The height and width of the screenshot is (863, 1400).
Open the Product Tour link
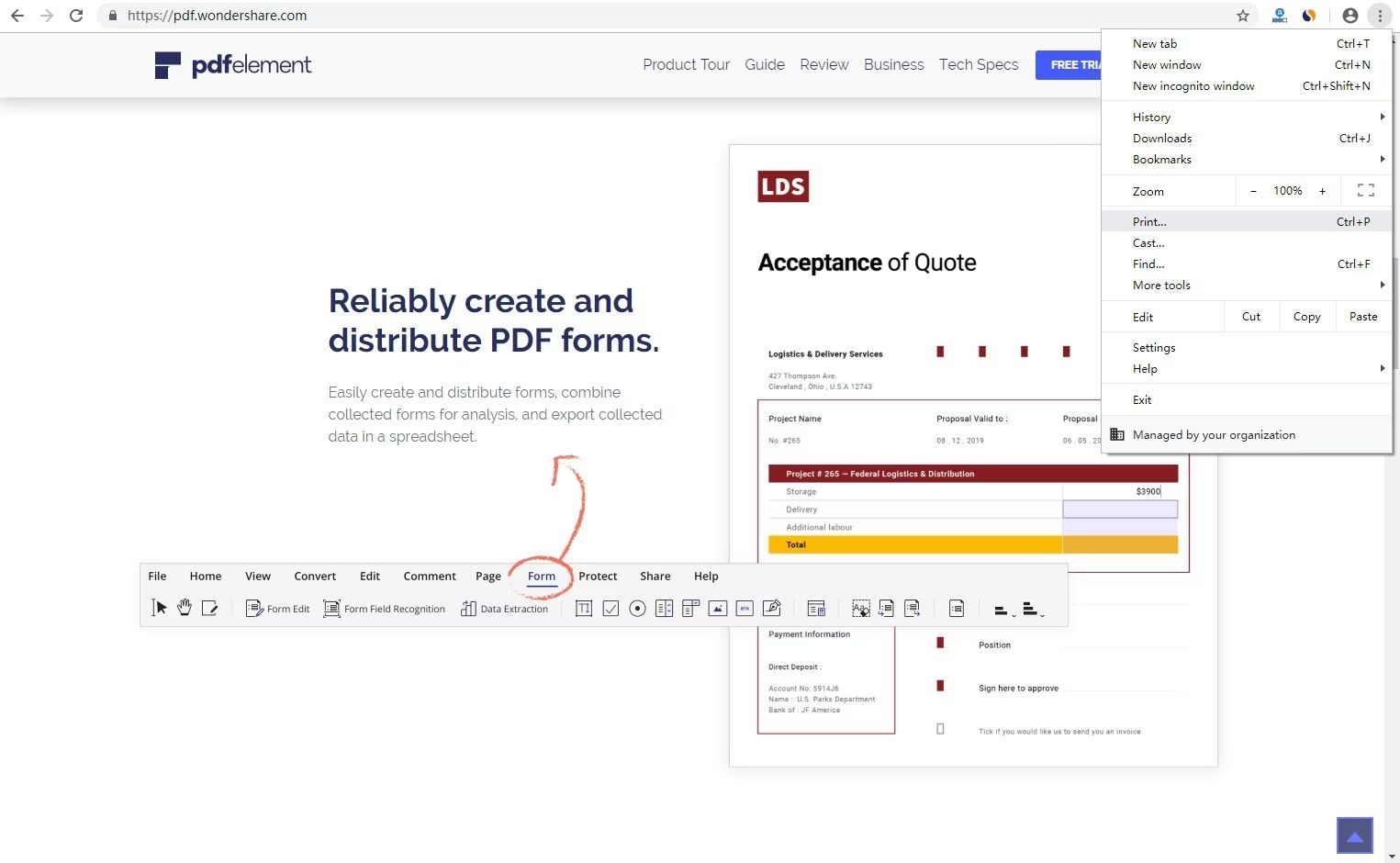[x=686, y=65]
